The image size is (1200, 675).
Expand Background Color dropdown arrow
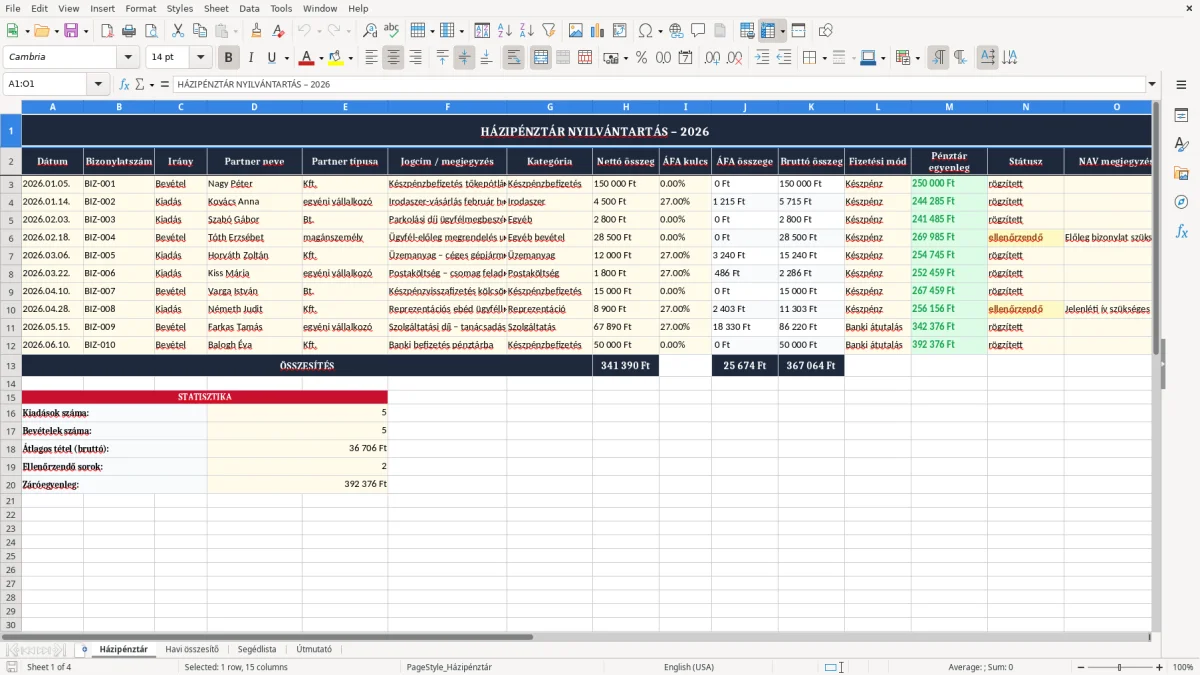350,58
